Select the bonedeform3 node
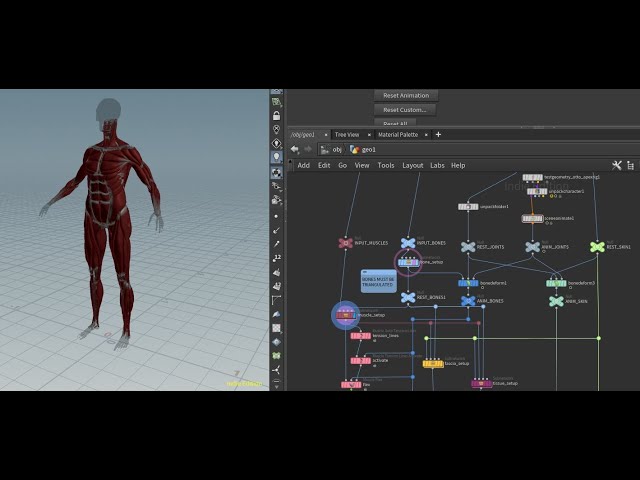The image size is (640, 480). pos(556,283)
